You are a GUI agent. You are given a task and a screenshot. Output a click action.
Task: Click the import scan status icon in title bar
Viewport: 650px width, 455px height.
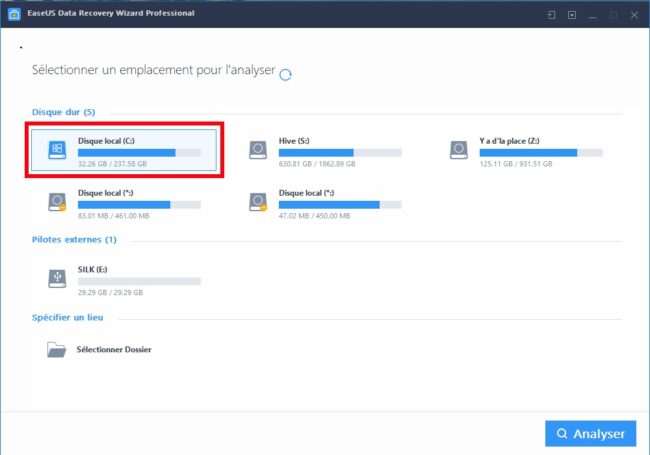point(551,15)
